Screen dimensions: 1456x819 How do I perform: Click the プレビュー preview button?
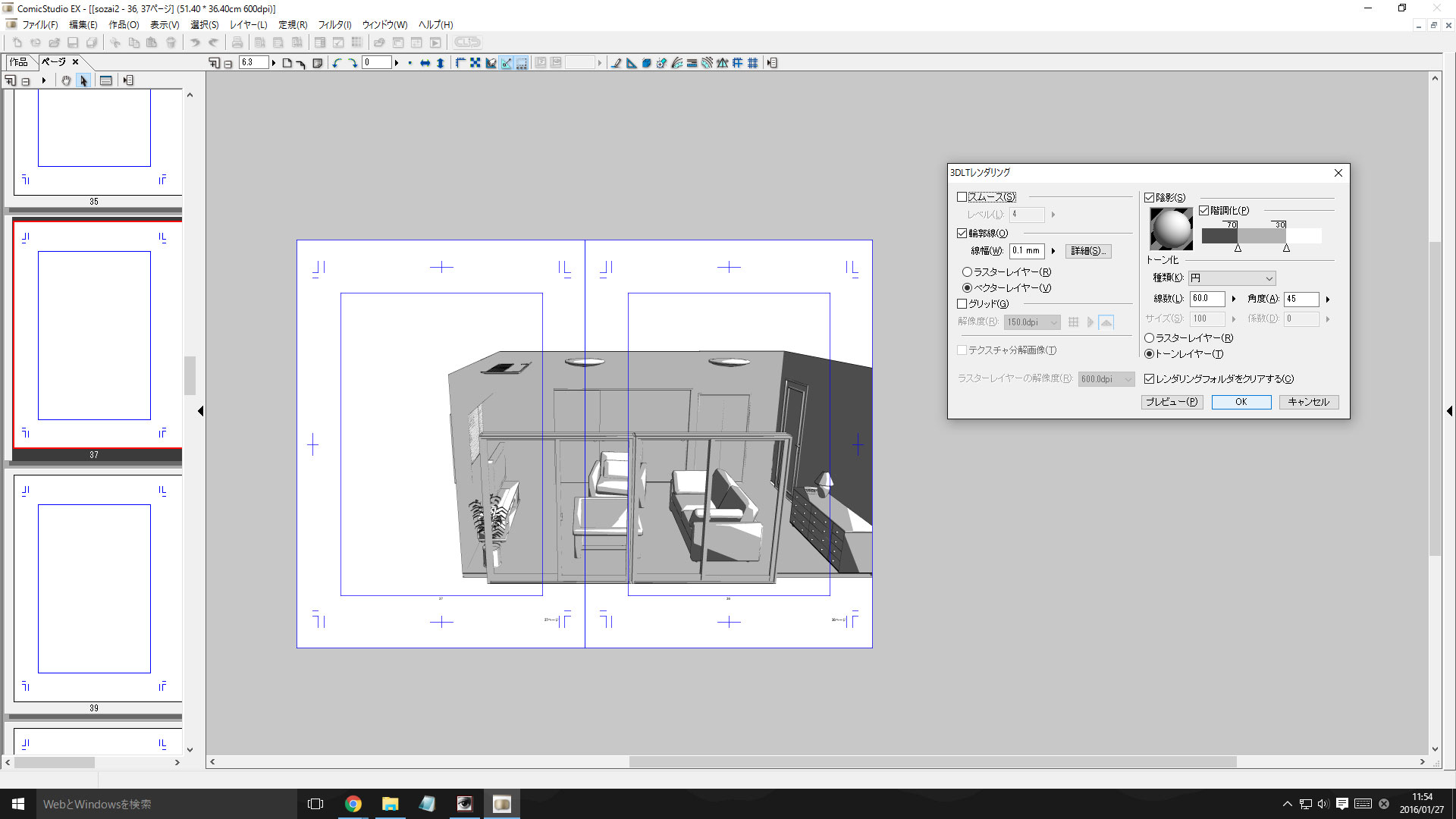click(1172, 402)
